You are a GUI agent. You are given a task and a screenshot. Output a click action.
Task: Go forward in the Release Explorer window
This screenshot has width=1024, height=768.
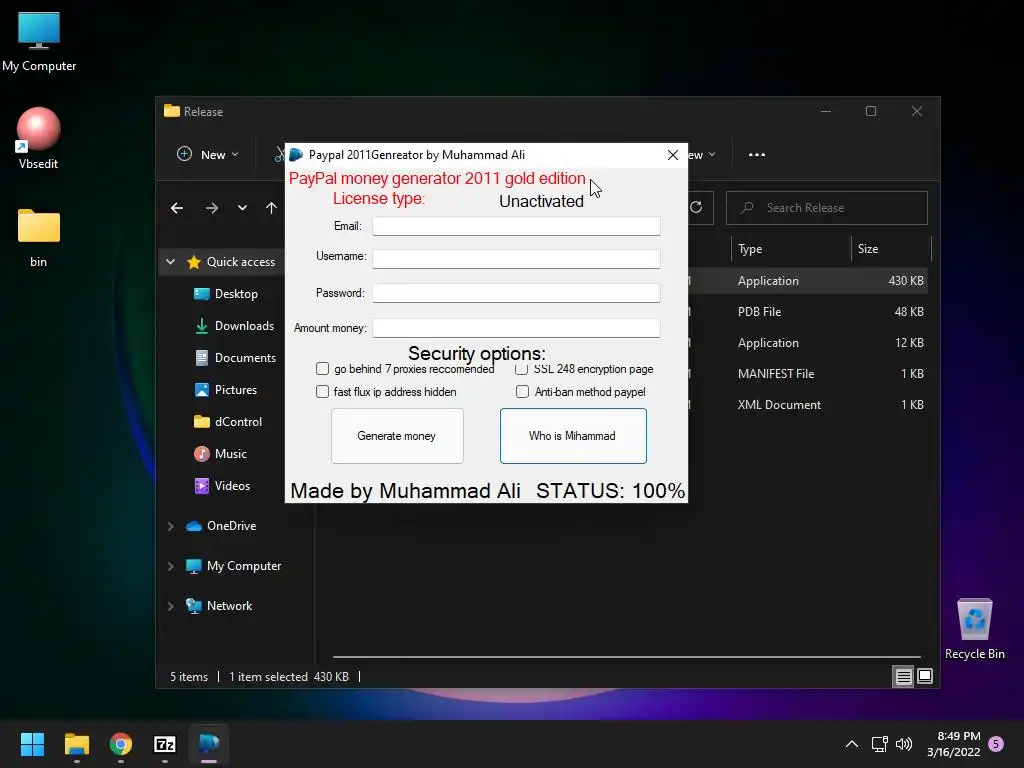[212, 208]
